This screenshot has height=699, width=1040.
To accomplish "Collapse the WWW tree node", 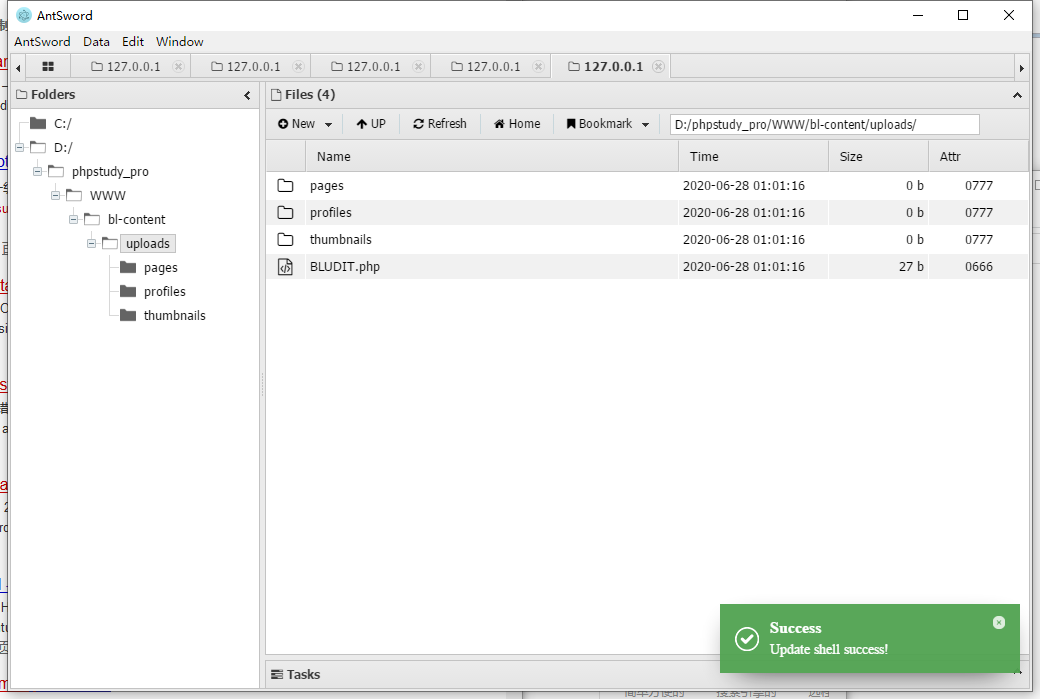I will [x=55, y=195].
